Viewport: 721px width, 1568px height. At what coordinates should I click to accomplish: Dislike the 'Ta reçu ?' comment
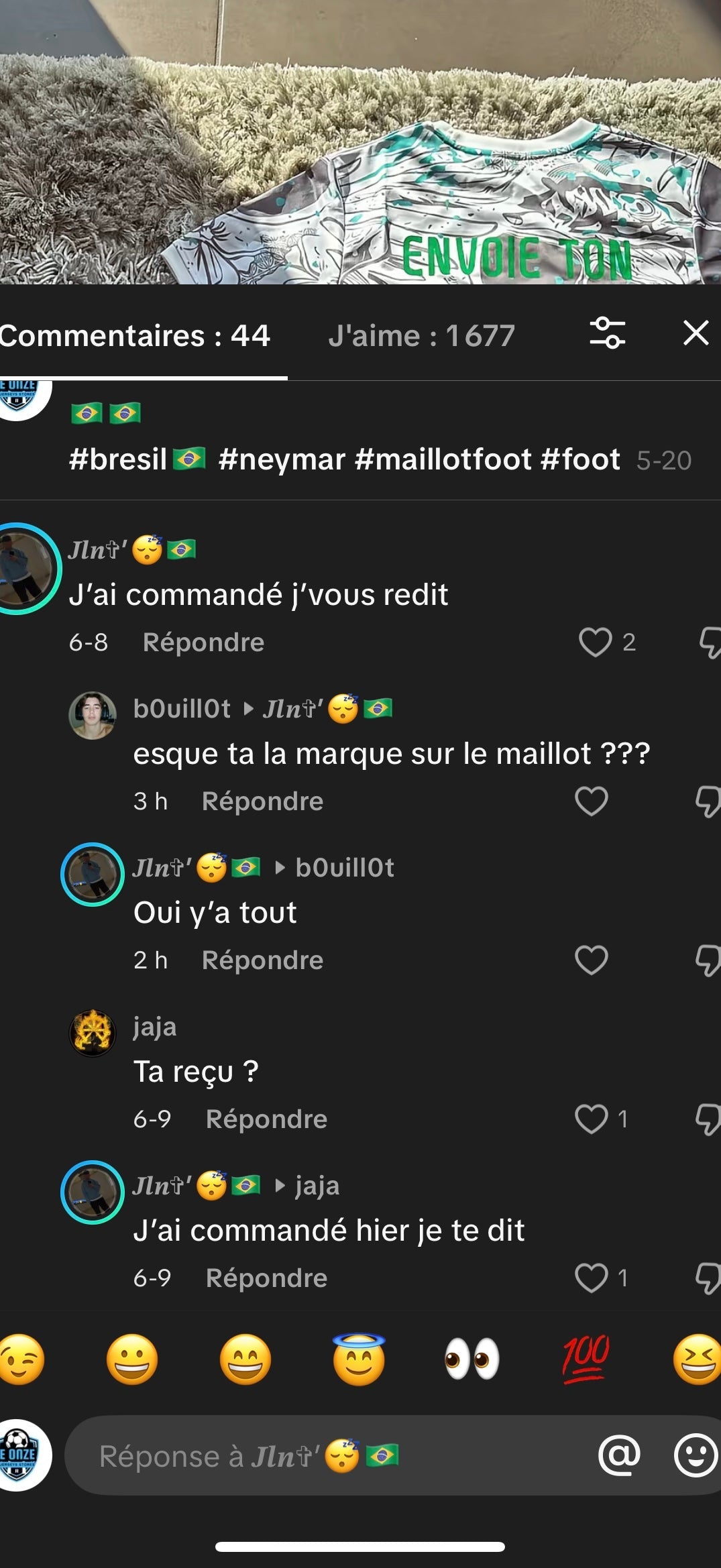[708, 1119]
